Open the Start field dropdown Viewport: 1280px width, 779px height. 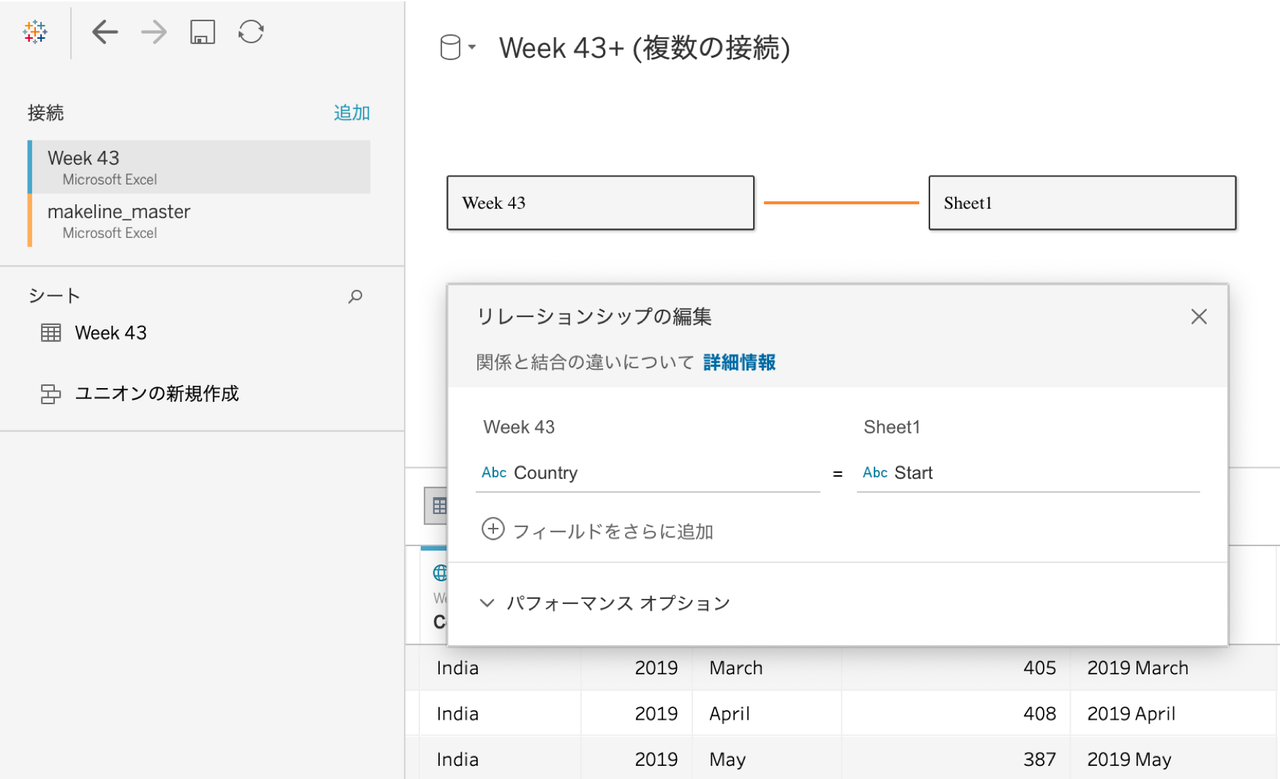click(x=1027, y=473)
